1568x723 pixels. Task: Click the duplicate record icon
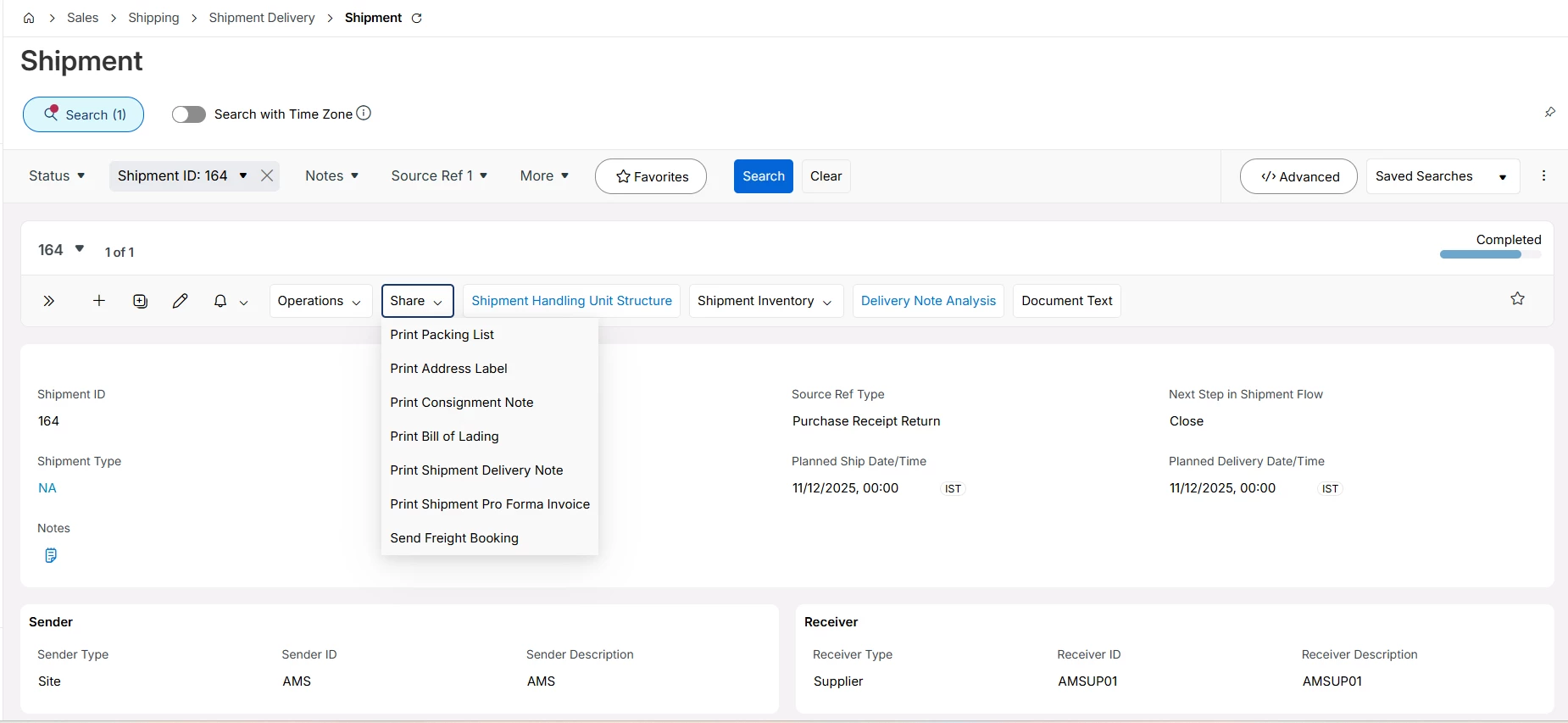pyautogui.click(x=141, y=301)
